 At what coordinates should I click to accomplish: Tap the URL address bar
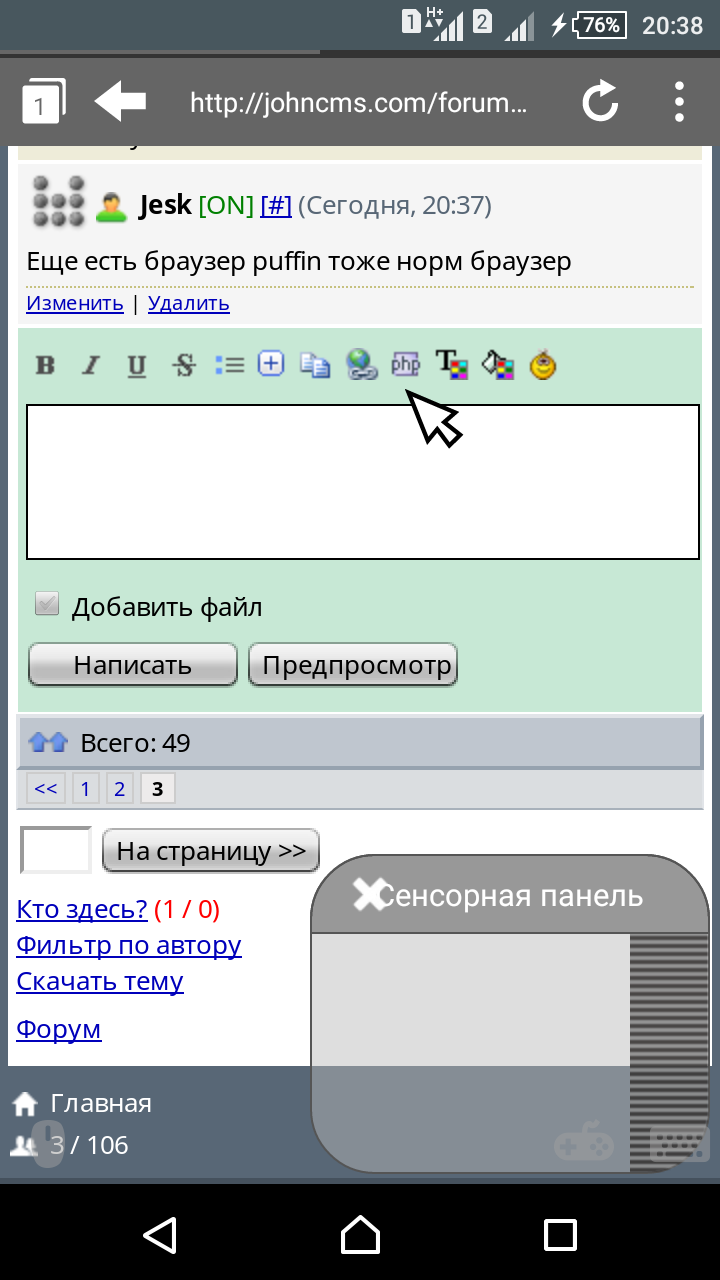[x=358, y=102]
